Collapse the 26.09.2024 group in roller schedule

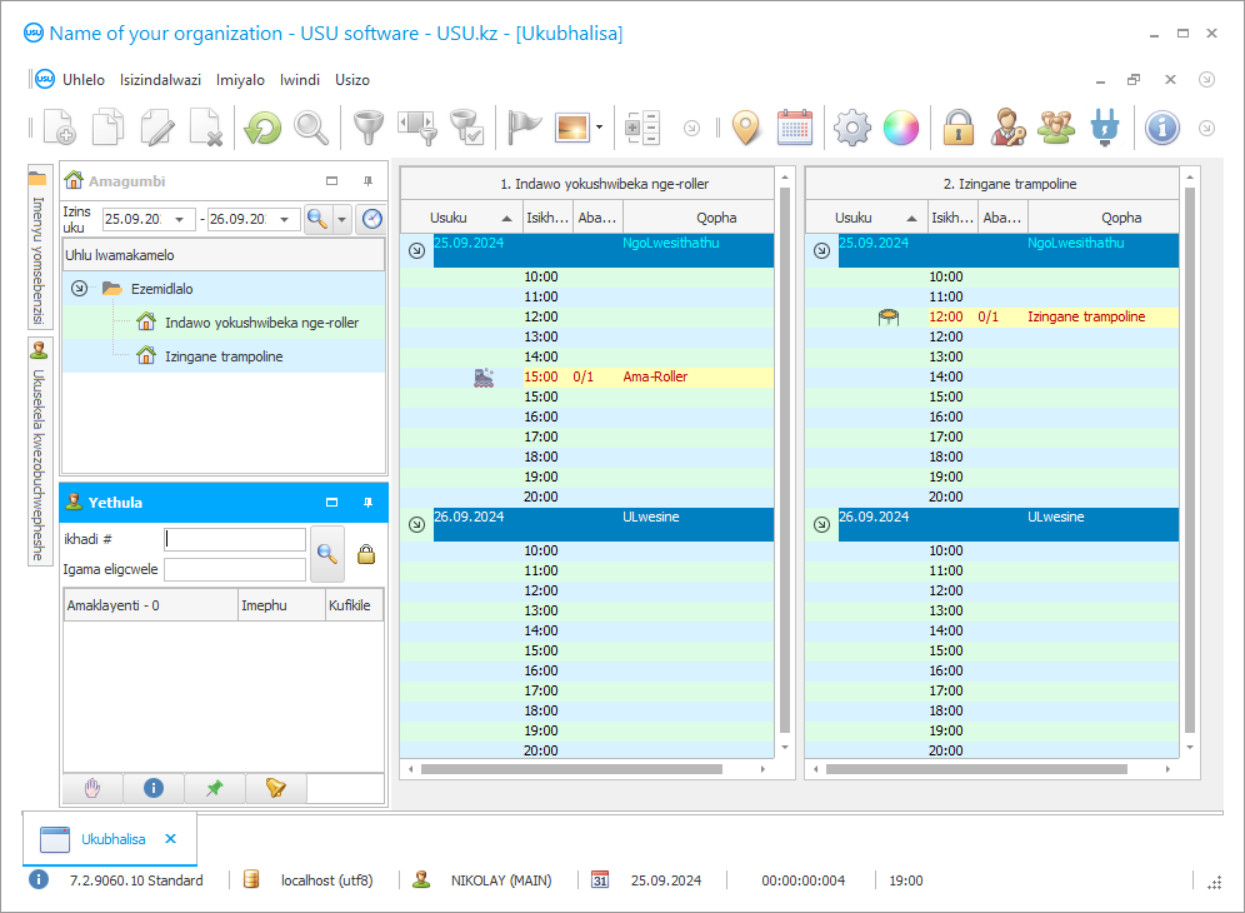click(417, 525)
